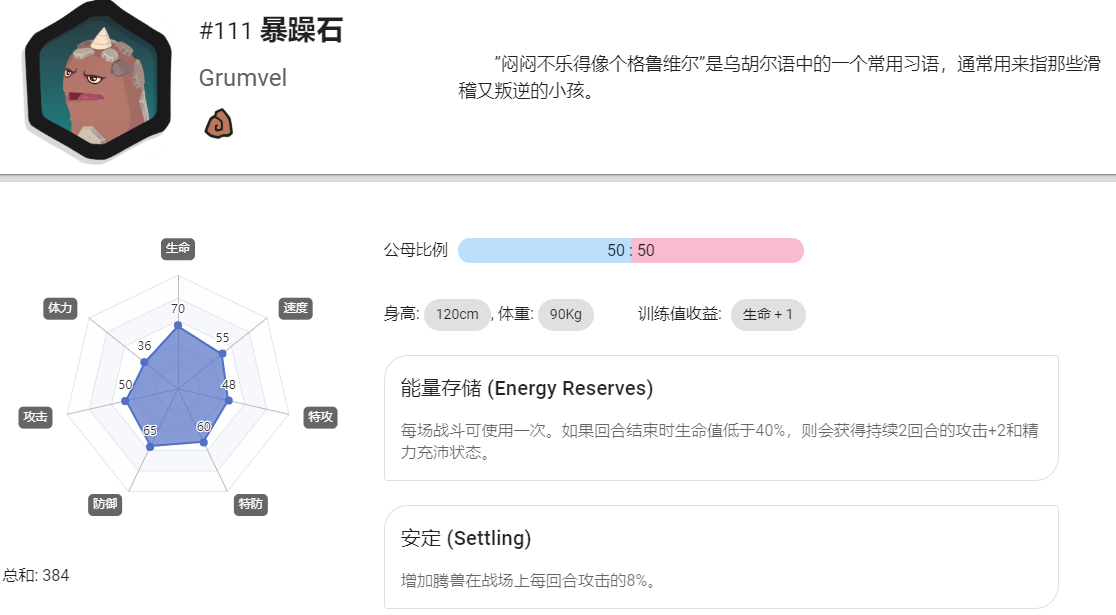Click the Grumvel English name text
1116x615 pixels.
click(243, 78)
